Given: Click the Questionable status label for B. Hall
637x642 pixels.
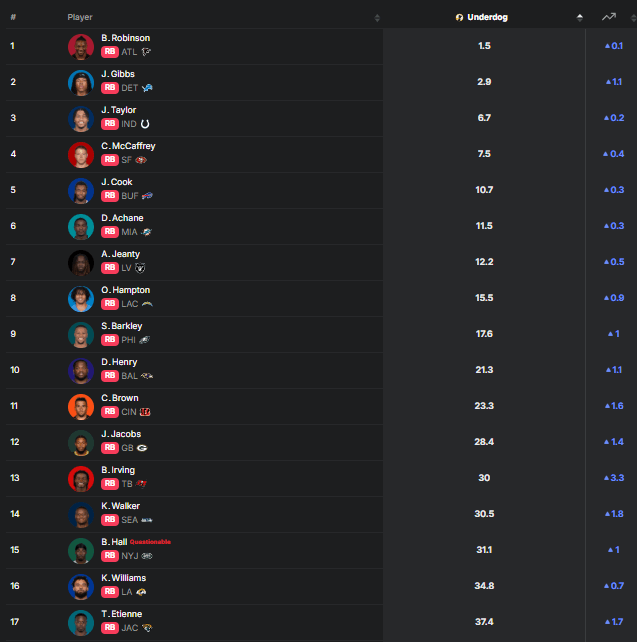Looking at the screenshot, I should point(150,542).
